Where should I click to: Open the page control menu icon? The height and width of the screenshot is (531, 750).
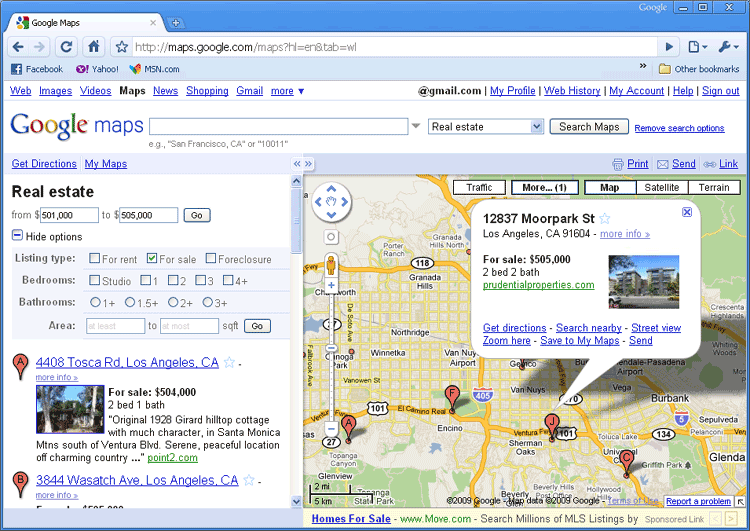697,47
